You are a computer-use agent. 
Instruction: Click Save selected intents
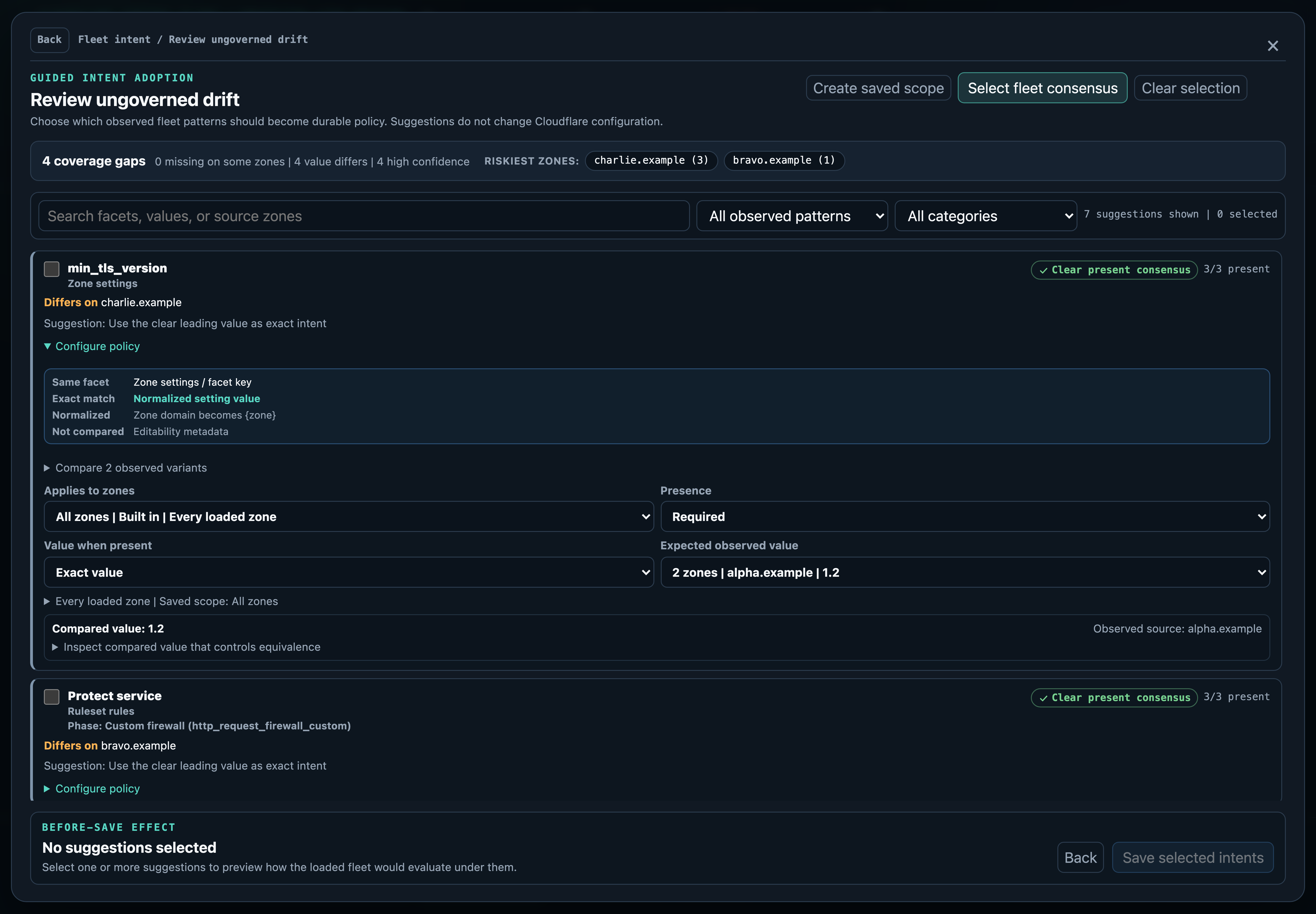pyautogui.click(x=1192, y=857)
